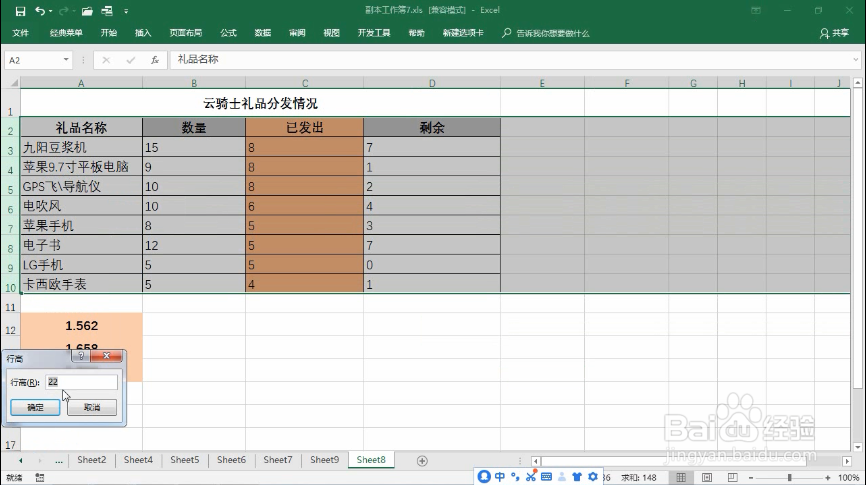866x485 pixels.
Task: Click the Open folder icon in title bar
Action: [87, 10]
